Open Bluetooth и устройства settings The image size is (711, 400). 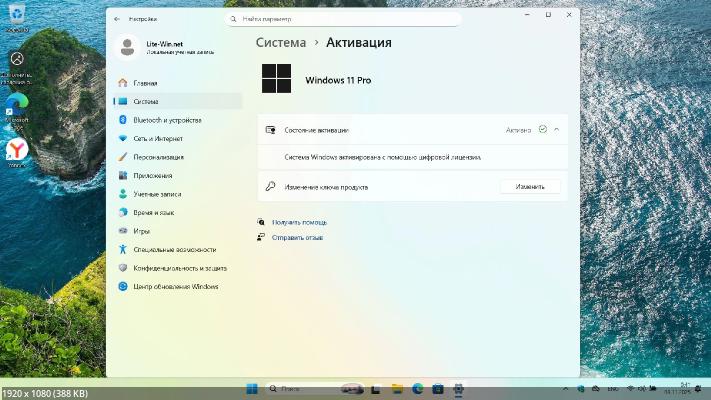coord(165,120)
